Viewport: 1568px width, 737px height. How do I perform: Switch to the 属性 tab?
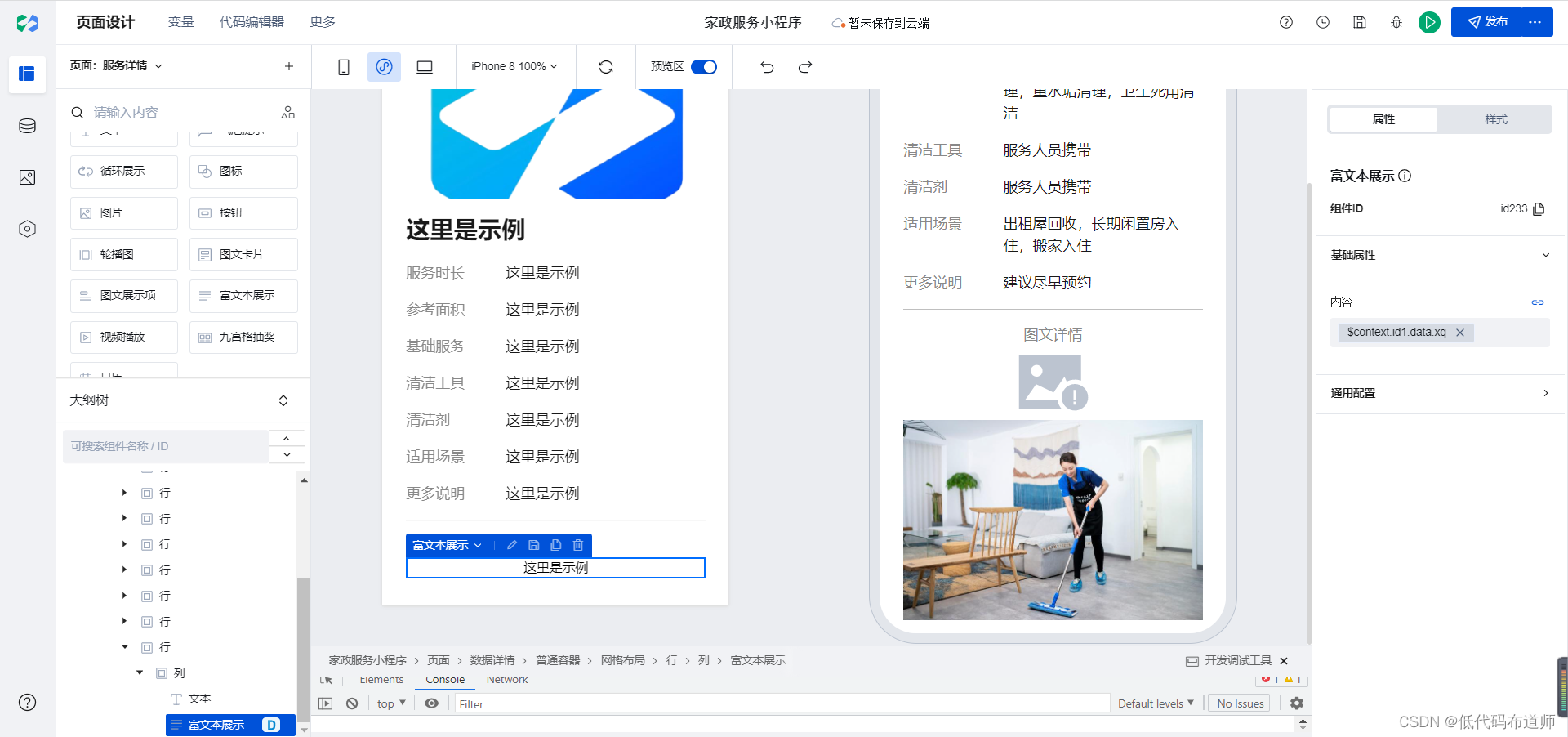pos(1383,119)
